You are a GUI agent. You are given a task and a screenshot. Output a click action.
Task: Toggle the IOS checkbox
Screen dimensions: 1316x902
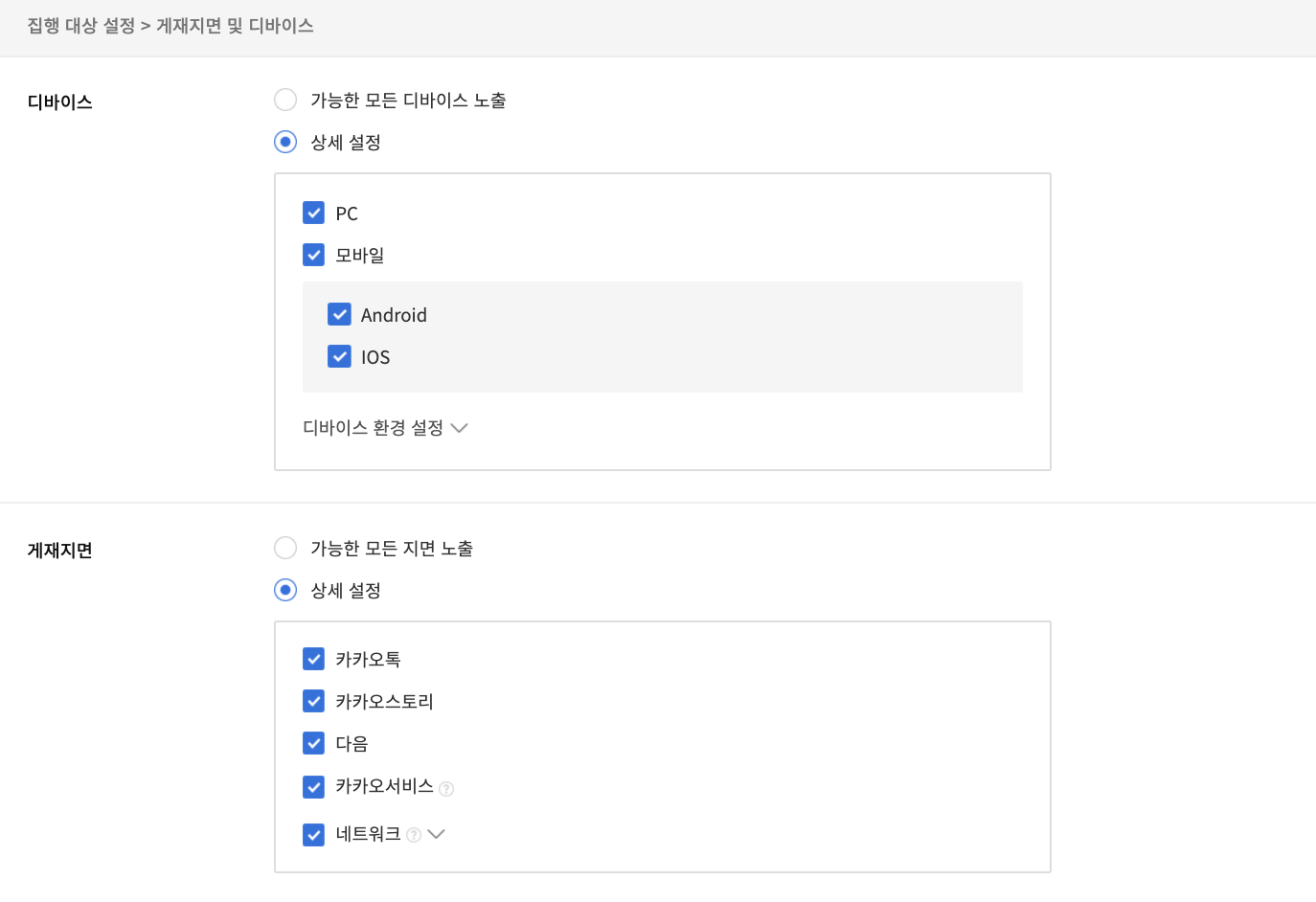(x=339, y=356)
